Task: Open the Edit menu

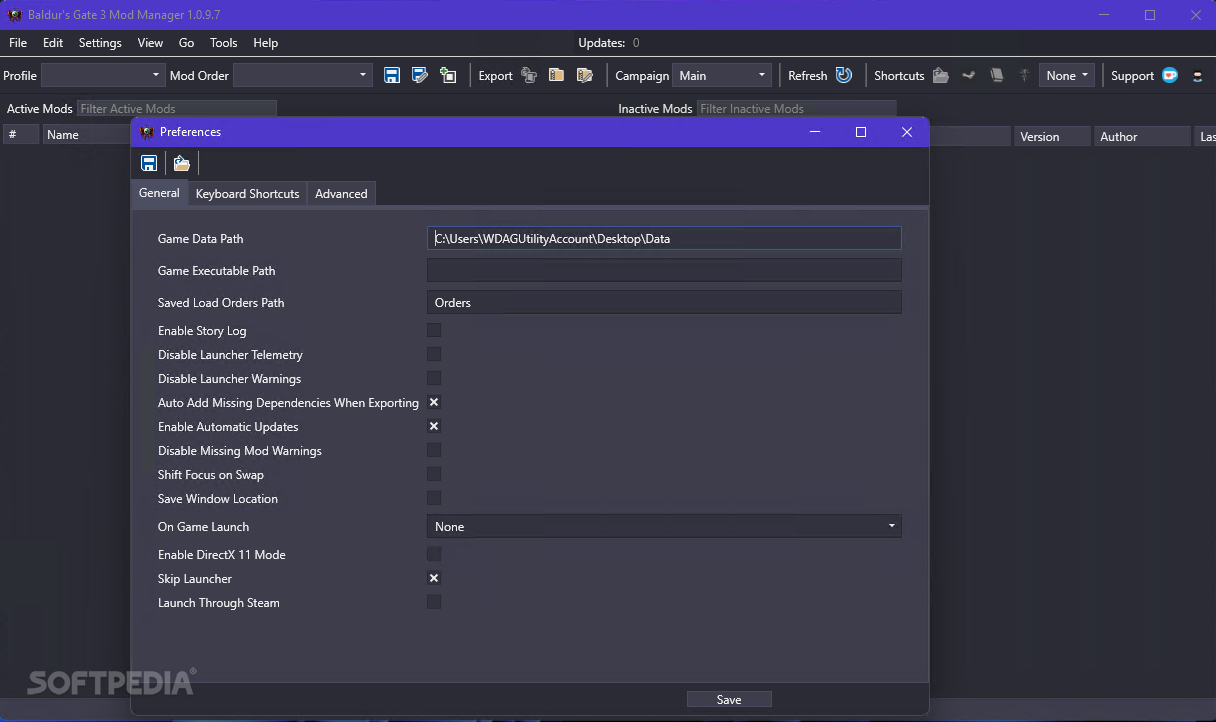Action: 53,43
